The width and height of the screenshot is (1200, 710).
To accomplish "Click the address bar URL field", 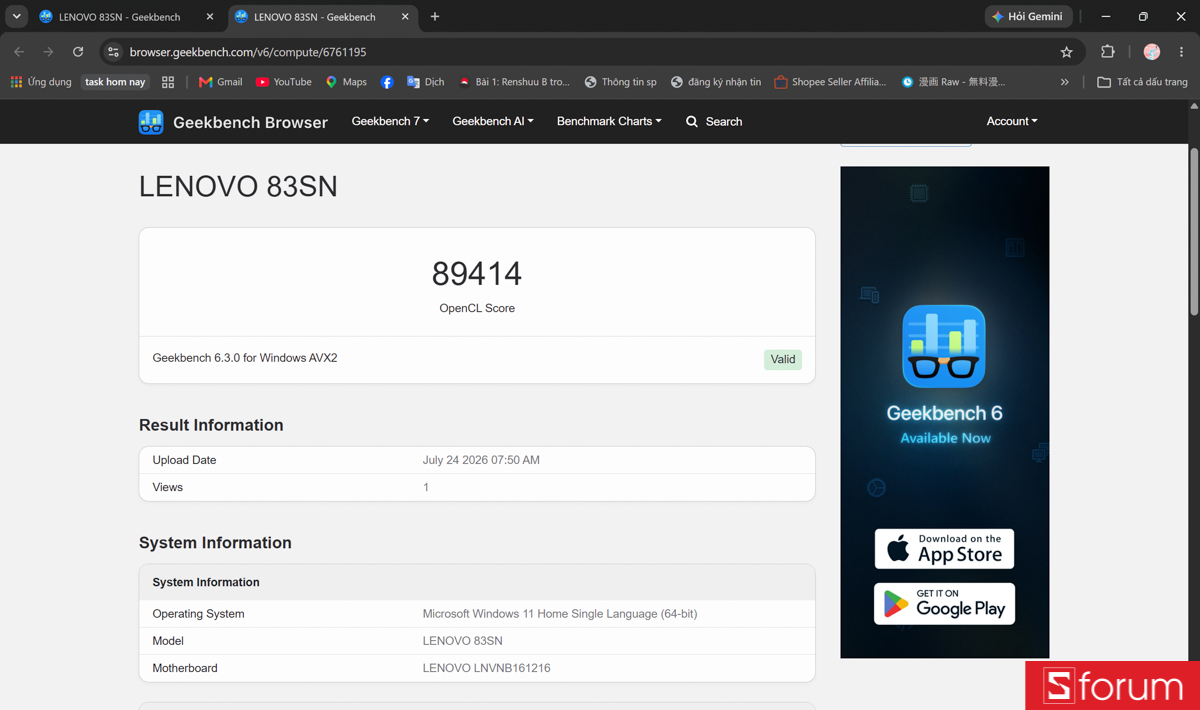I will click(x=590, y=52).
